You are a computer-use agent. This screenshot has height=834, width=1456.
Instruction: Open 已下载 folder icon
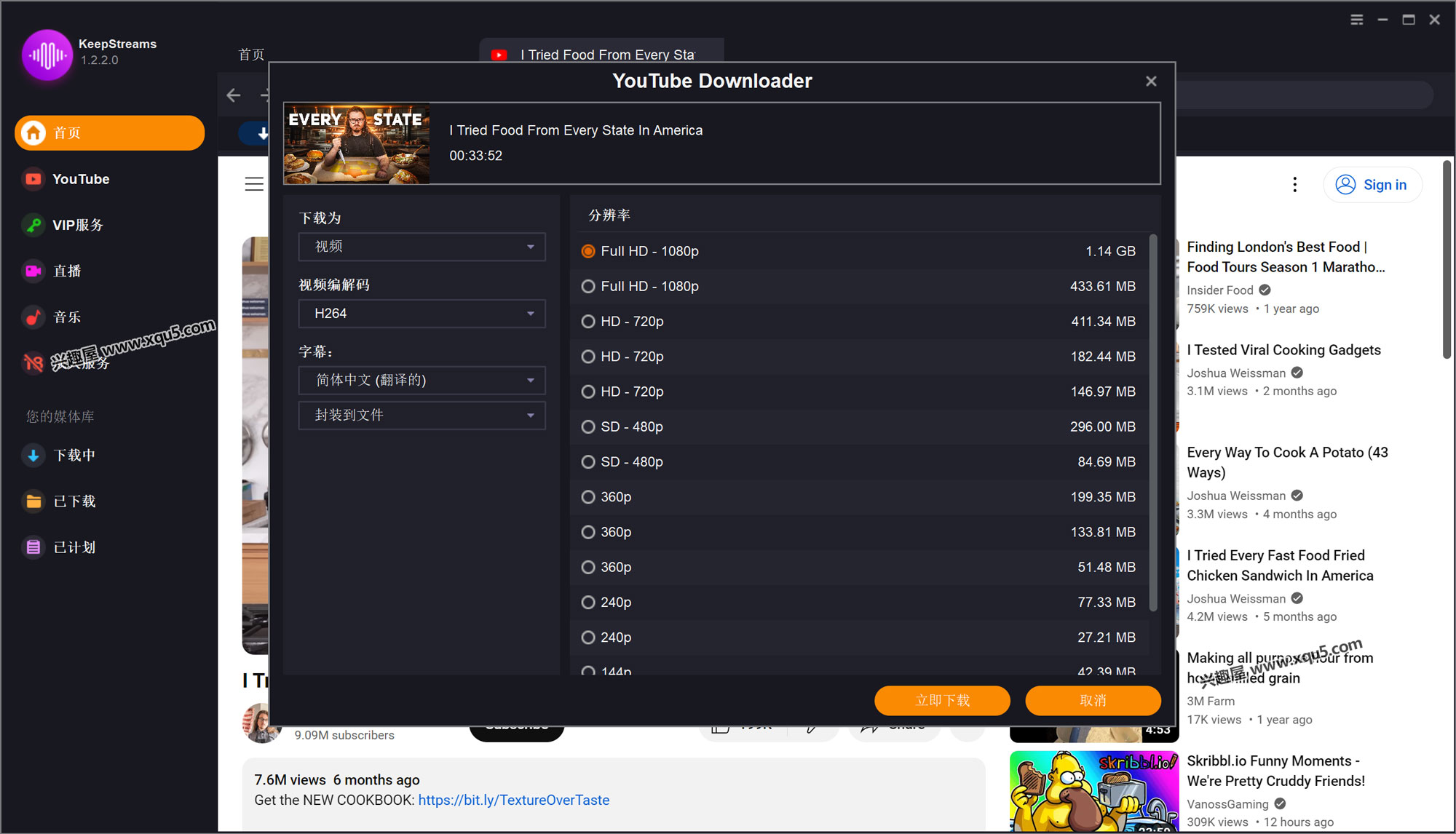[33, 501]
